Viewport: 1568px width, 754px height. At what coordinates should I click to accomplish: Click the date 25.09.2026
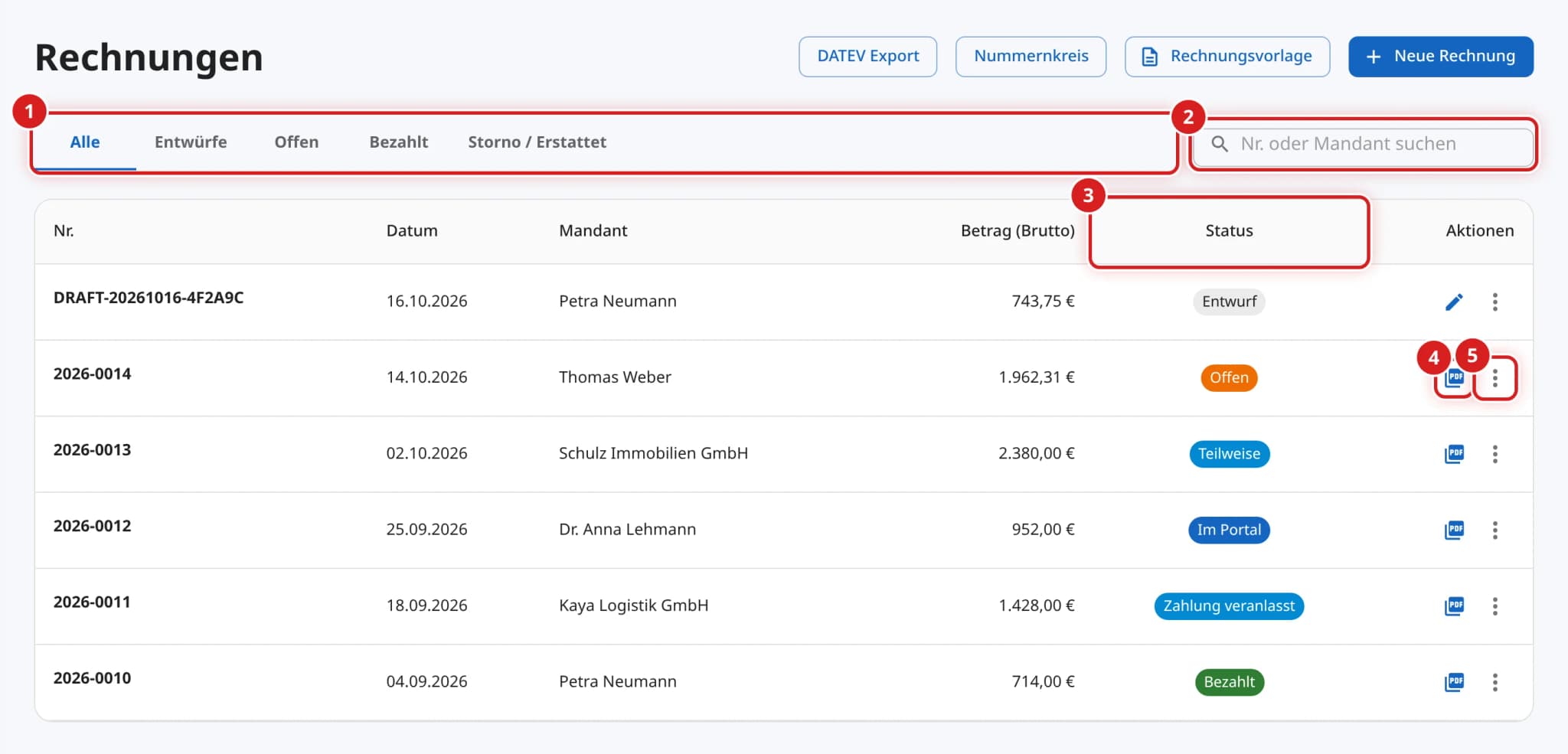point(426,530)
